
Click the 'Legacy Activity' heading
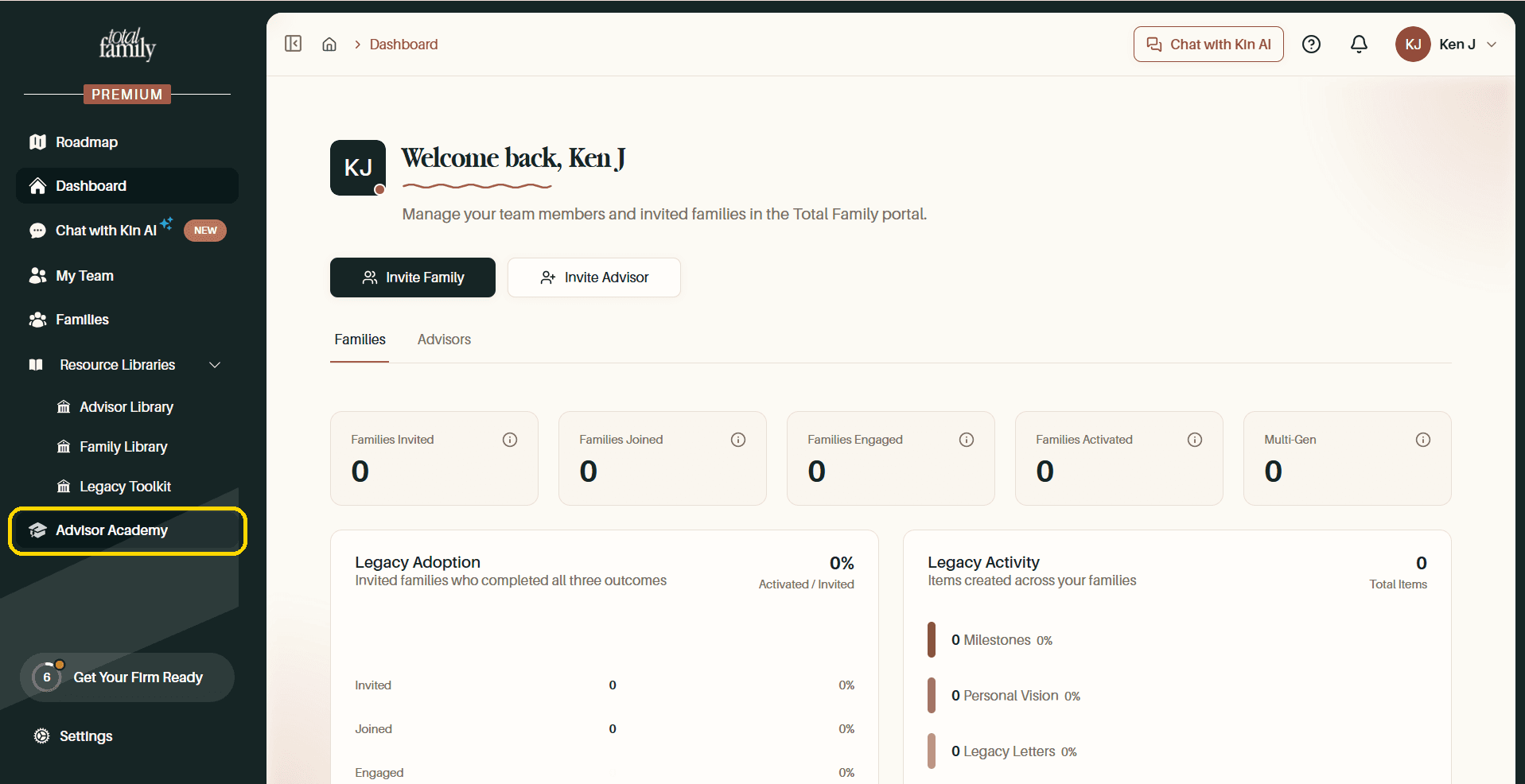tap(983, 562)
